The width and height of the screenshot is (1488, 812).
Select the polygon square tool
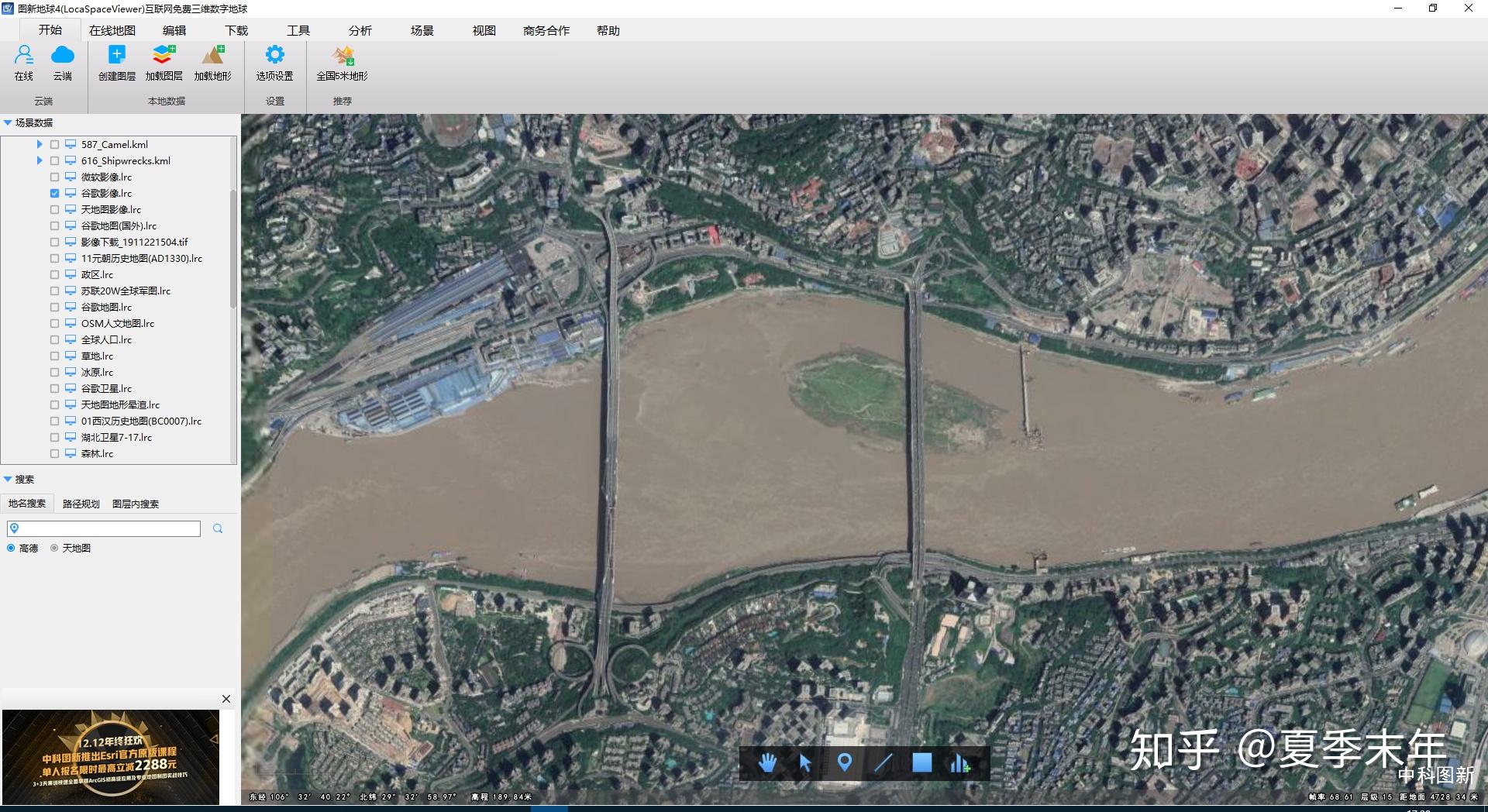coord(921,763)
